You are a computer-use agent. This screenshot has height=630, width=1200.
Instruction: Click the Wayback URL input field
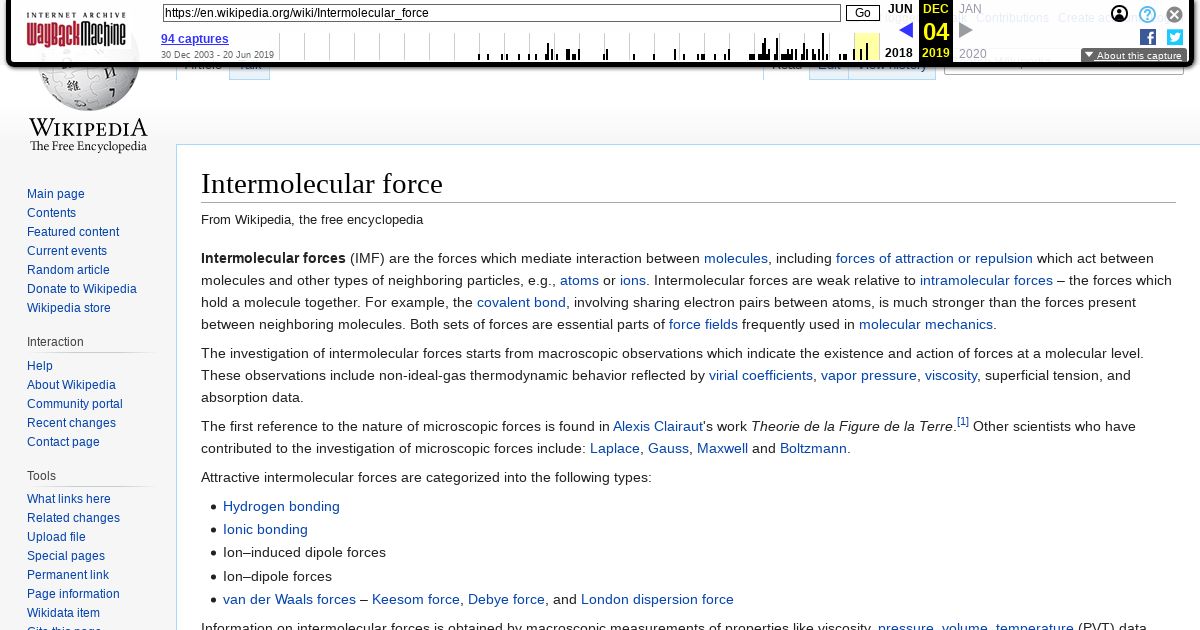(x=501, y=13)
